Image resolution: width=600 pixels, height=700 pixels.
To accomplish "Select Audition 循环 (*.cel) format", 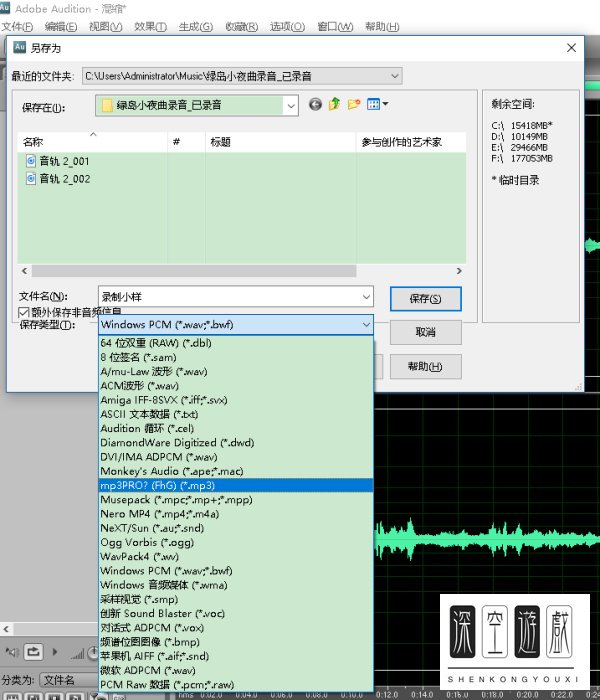I will point(236,429).
